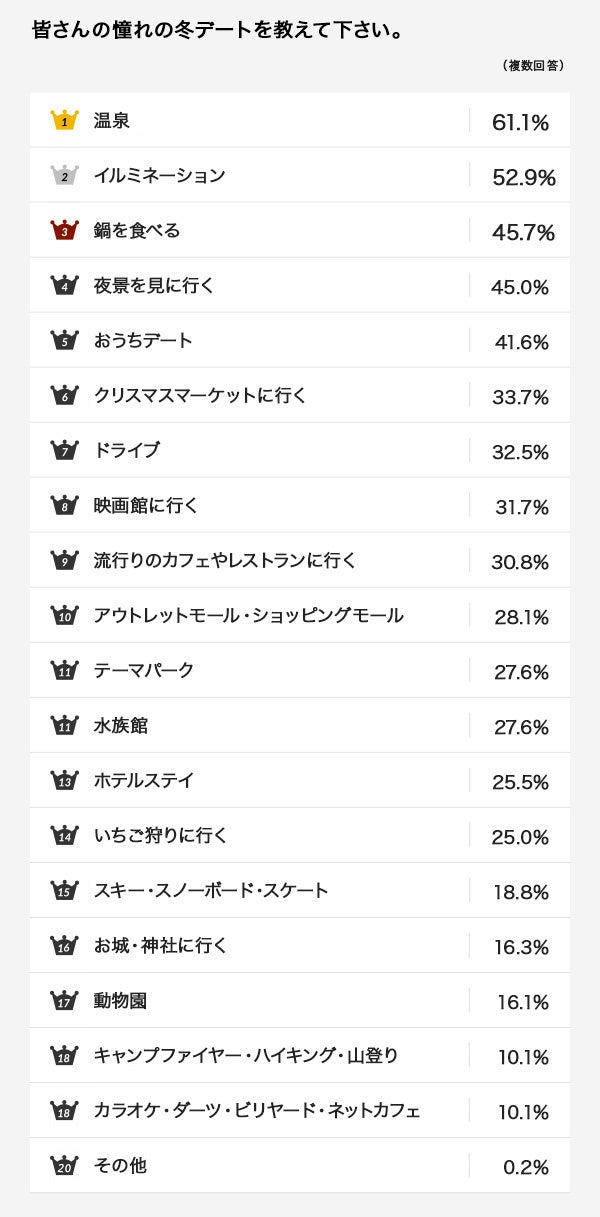
Task: Click the （複数回答） note
Action: point(533,66)
